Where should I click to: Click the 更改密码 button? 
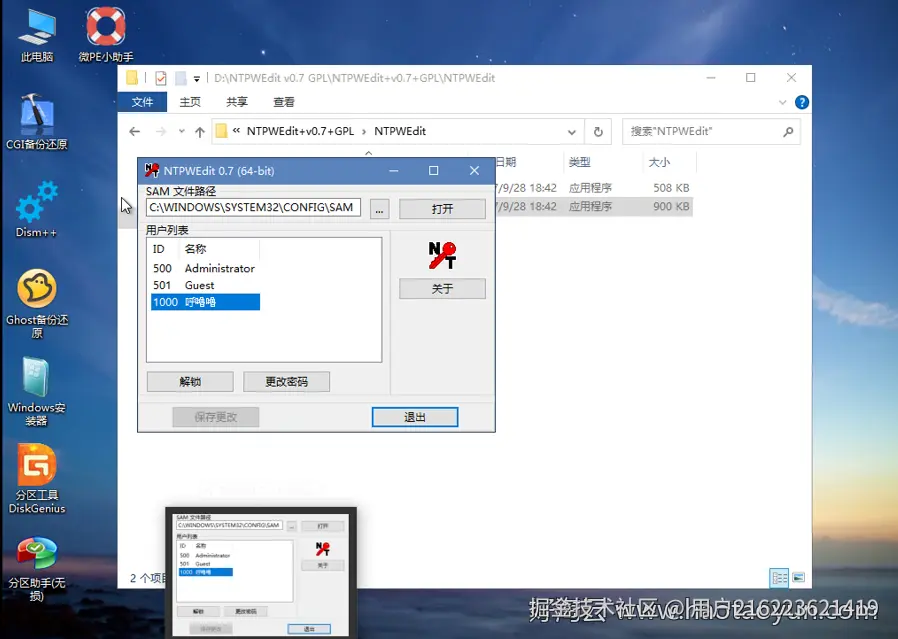click(286, 381)
